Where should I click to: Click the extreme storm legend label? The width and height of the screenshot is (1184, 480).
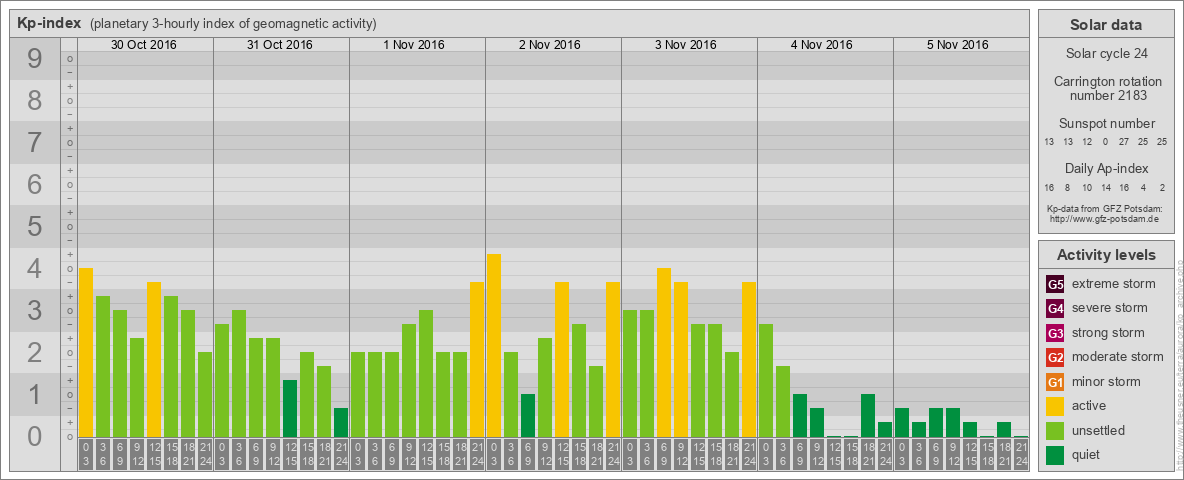coord(1114,284)
